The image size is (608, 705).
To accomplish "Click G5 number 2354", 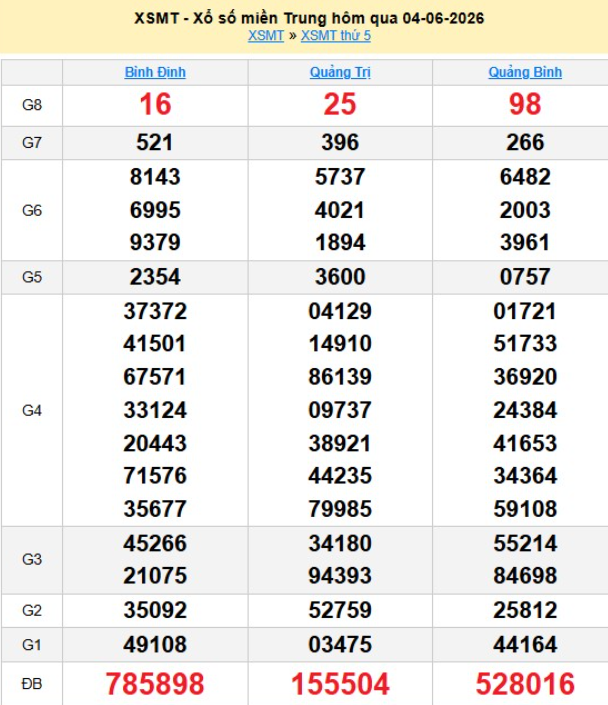I will point(155,277).
